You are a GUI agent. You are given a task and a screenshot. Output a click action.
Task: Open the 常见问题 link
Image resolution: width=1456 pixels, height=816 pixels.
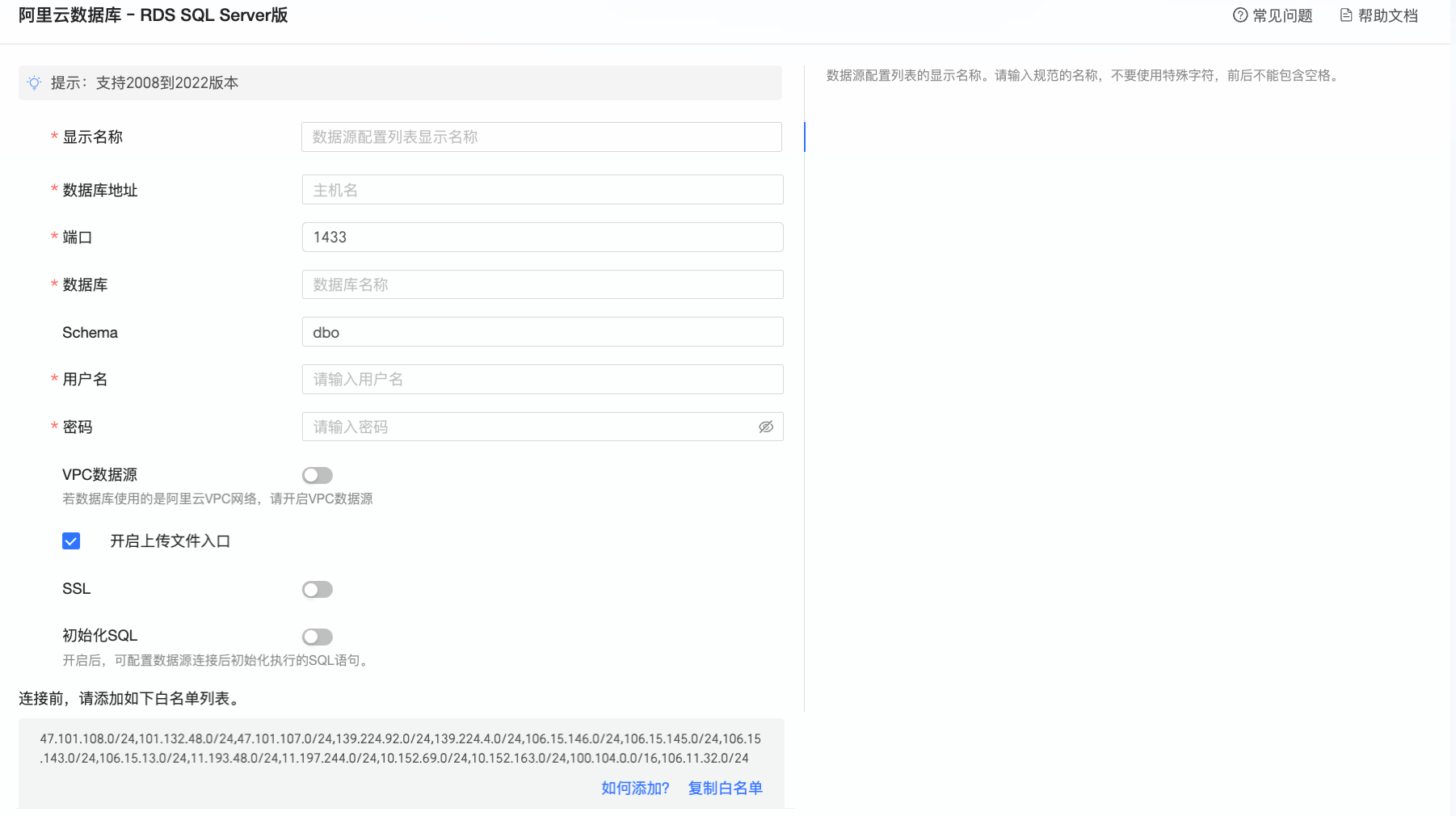click(x=1282, y=15)
